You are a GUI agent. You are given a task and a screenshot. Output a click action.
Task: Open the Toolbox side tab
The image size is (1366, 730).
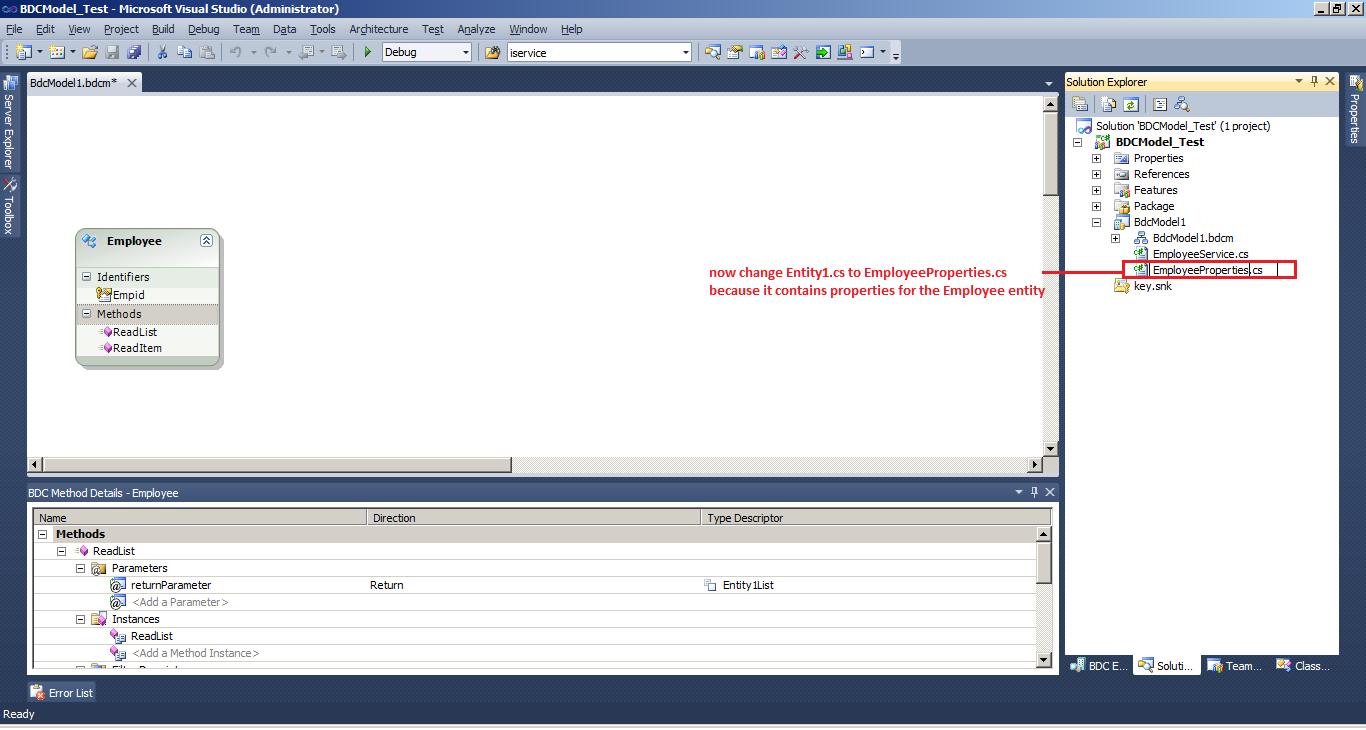coord(9,206)
